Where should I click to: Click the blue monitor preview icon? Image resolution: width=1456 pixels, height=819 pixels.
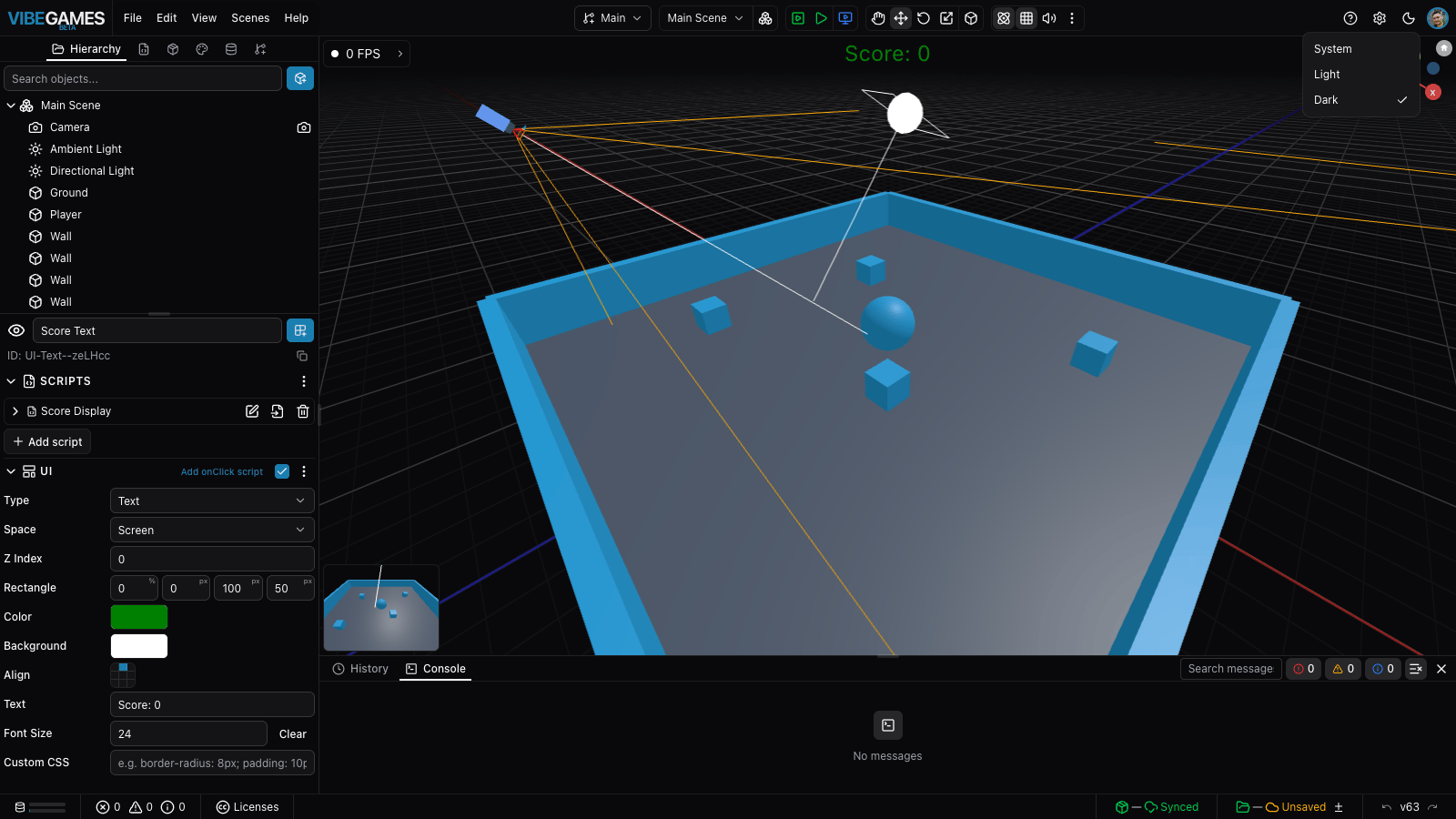click(x=845, y=18)
